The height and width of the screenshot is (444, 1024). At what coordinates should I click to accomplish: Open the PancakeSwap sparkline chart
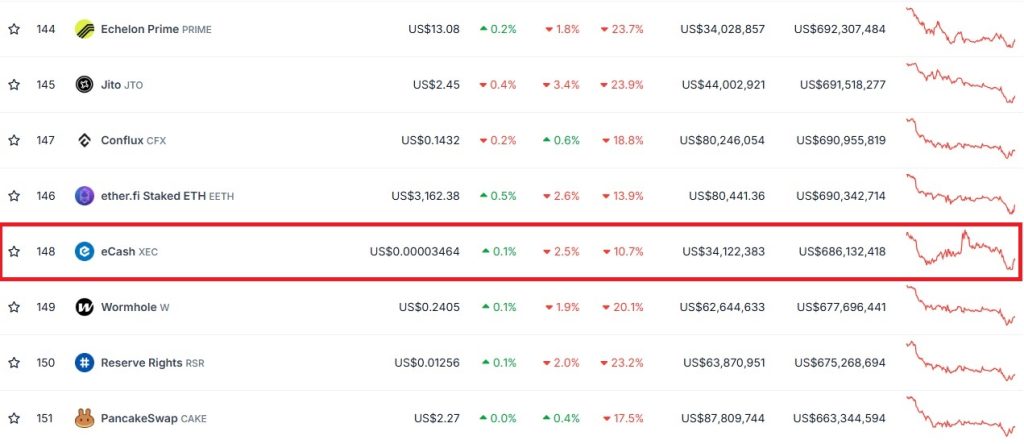[x=961, y=417]
